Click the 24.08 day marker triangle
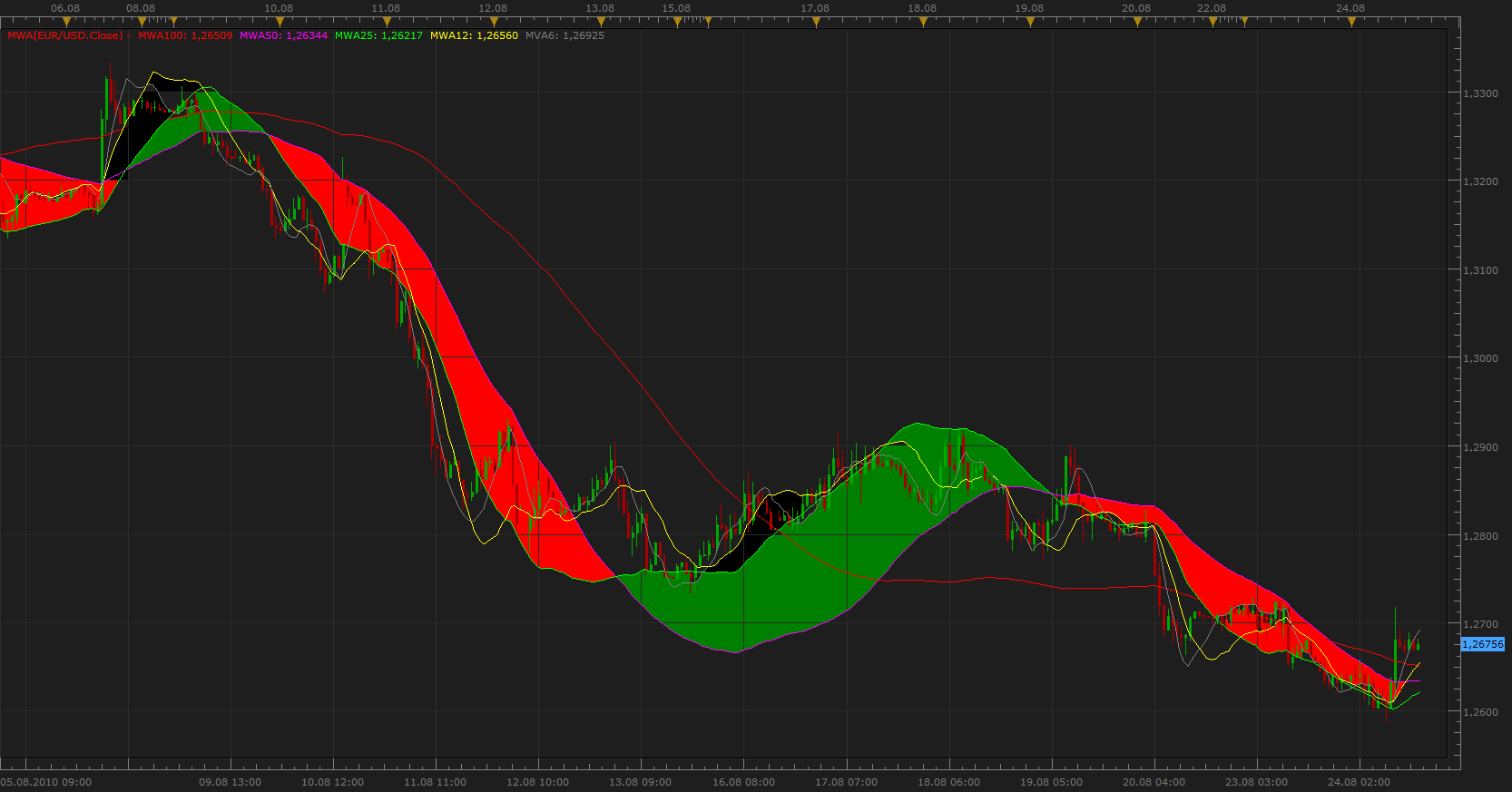 [x=1351, y=23]
